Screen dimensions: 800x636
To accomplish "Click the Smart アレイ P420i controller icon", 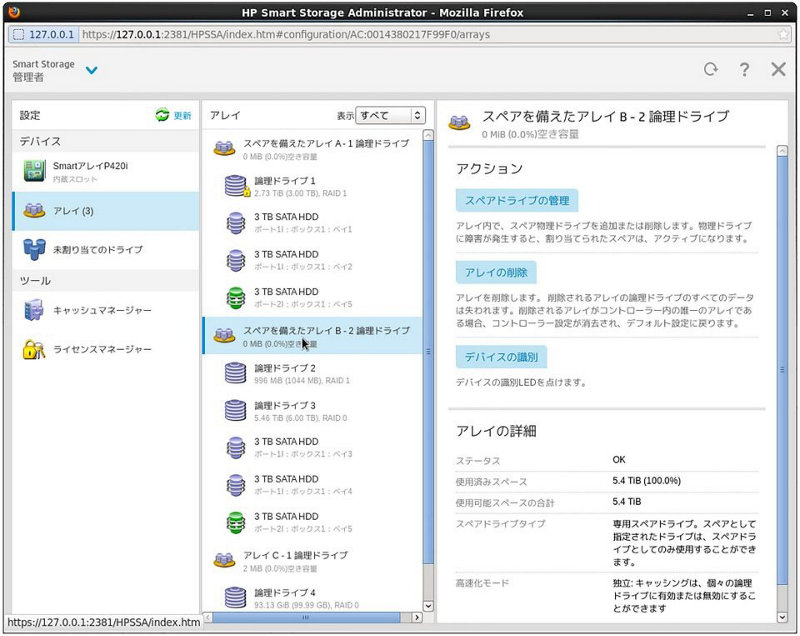I will (x=34, y=171).
